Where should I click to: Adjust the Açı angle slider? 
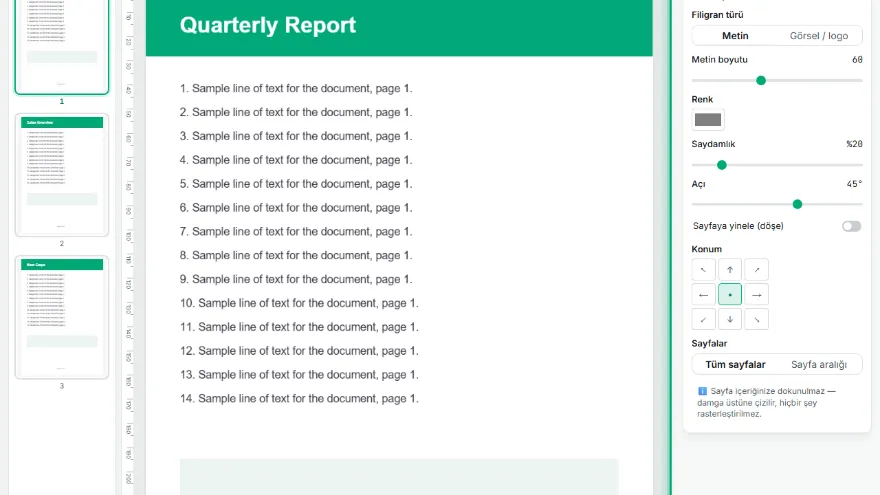click(777, 204)
